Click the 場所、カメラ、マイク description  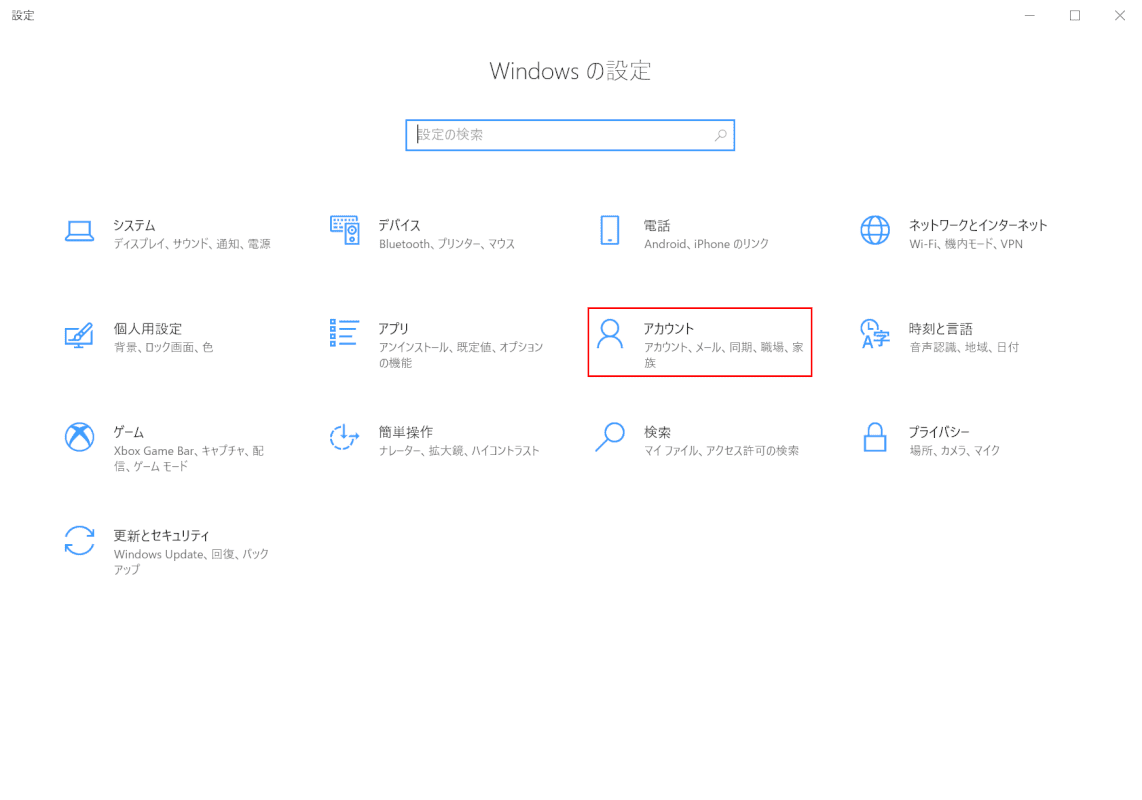pyautogui.click(x=955, y=451)
